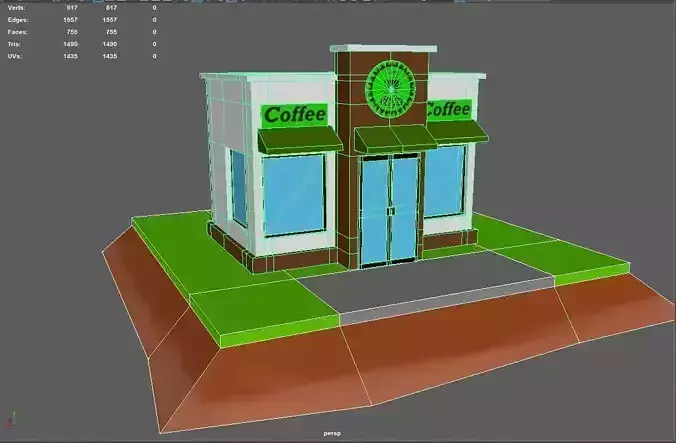Click the view axis gizmo in the corner
676x443 pixels.
point(11,420)
